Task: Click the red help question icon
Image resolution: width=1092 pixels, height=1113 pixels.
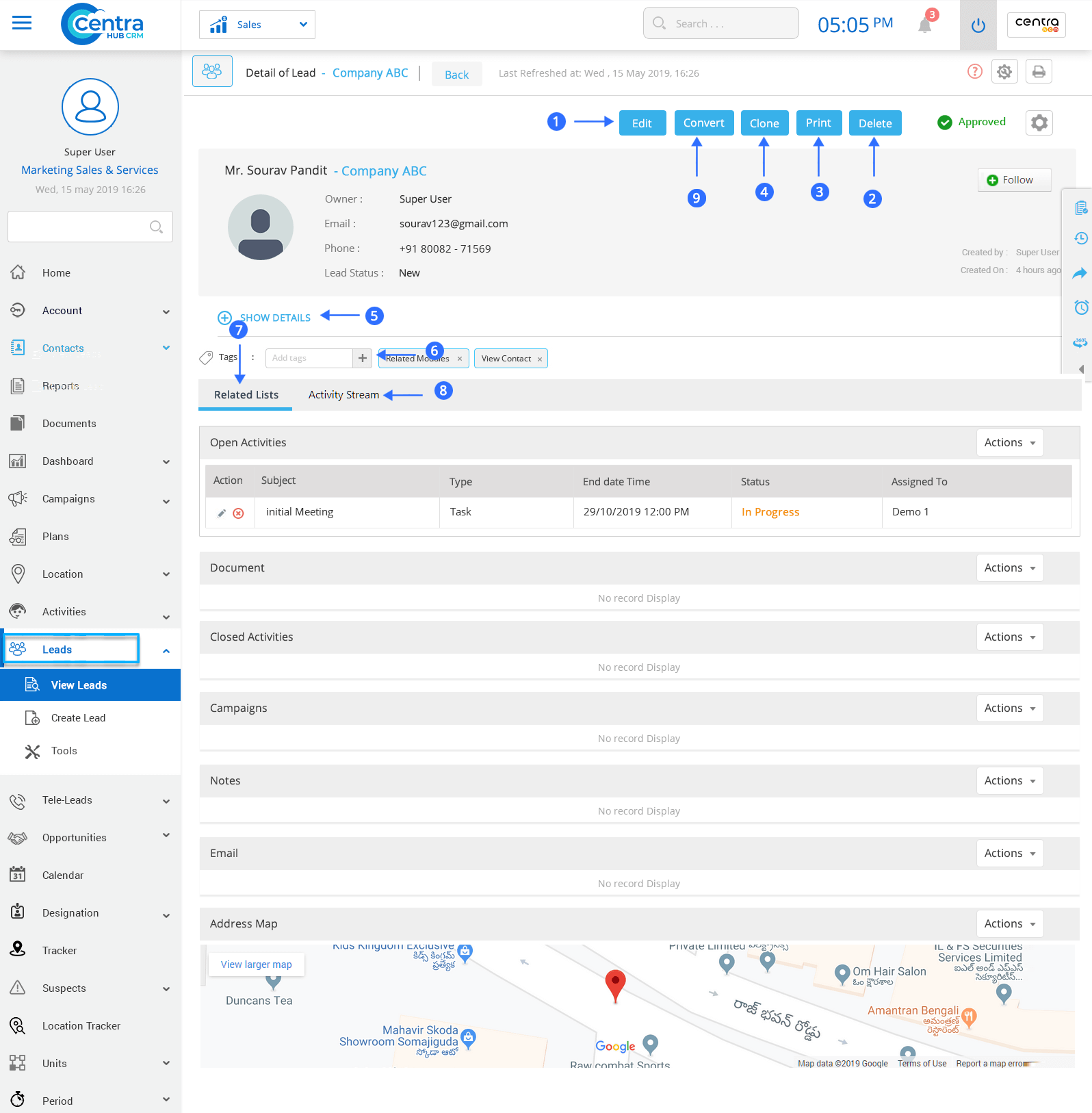Action: [974, 72]
